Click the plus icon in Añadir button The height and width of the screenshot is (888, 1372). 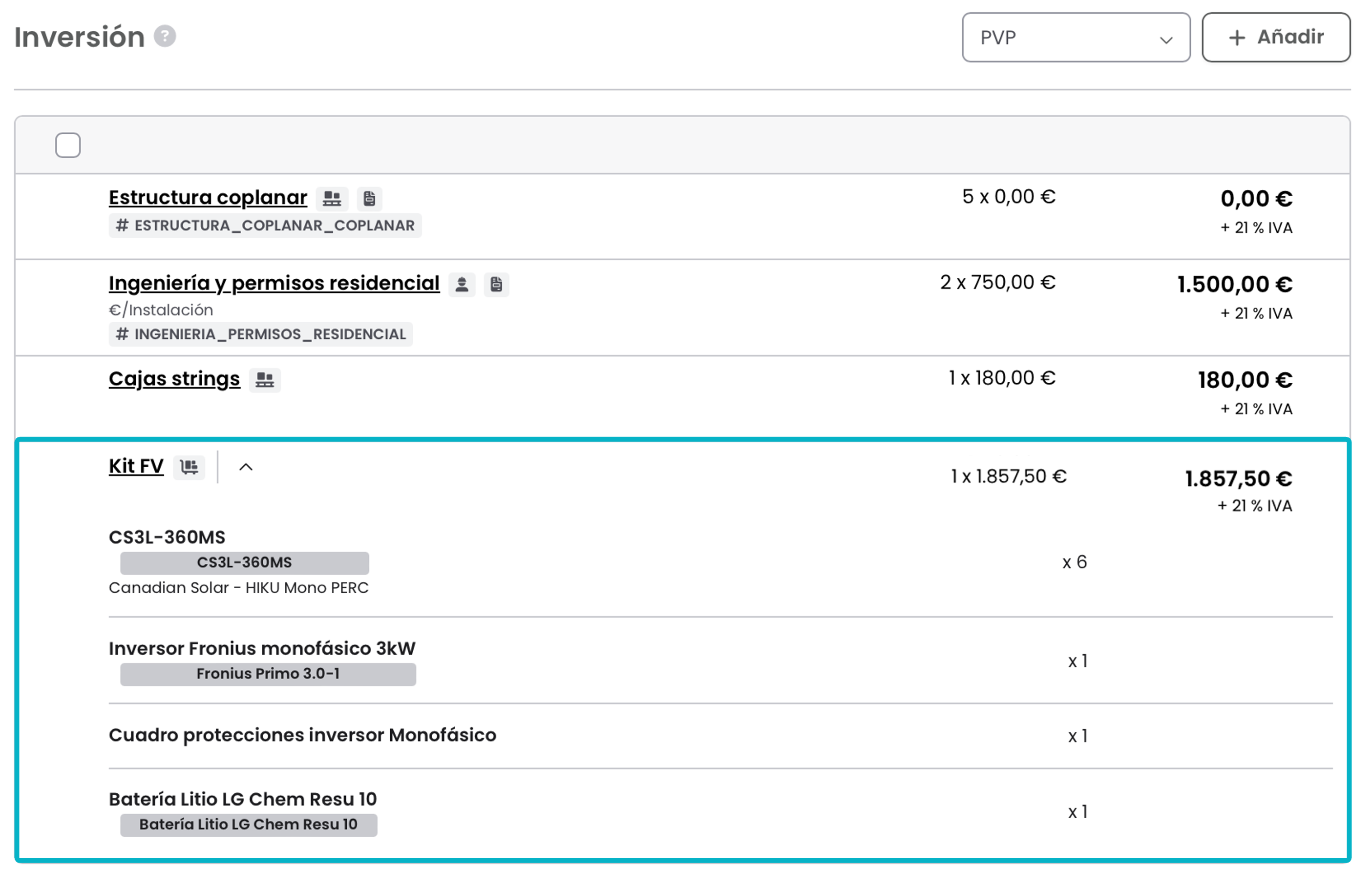[1237, 38]
